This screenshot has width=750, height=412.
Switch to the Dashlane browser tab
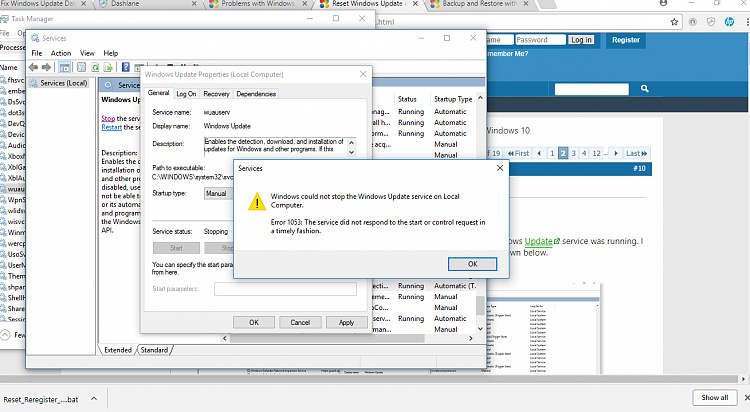[146, 4]
